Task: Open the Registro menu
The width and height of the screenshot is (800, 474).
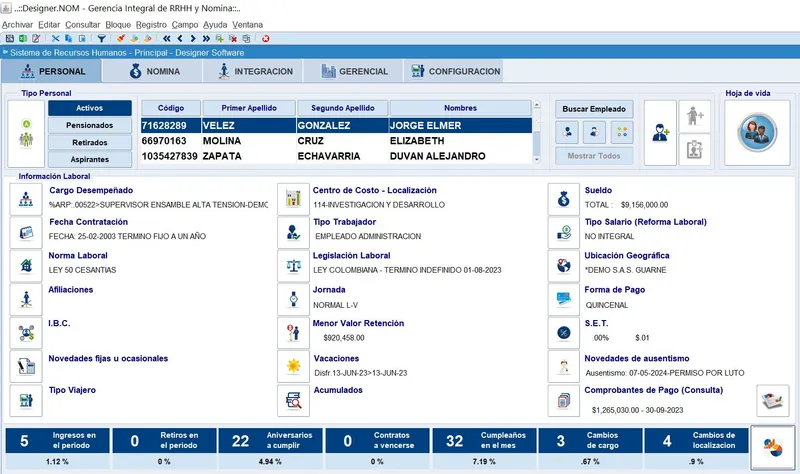Action: 151,24
